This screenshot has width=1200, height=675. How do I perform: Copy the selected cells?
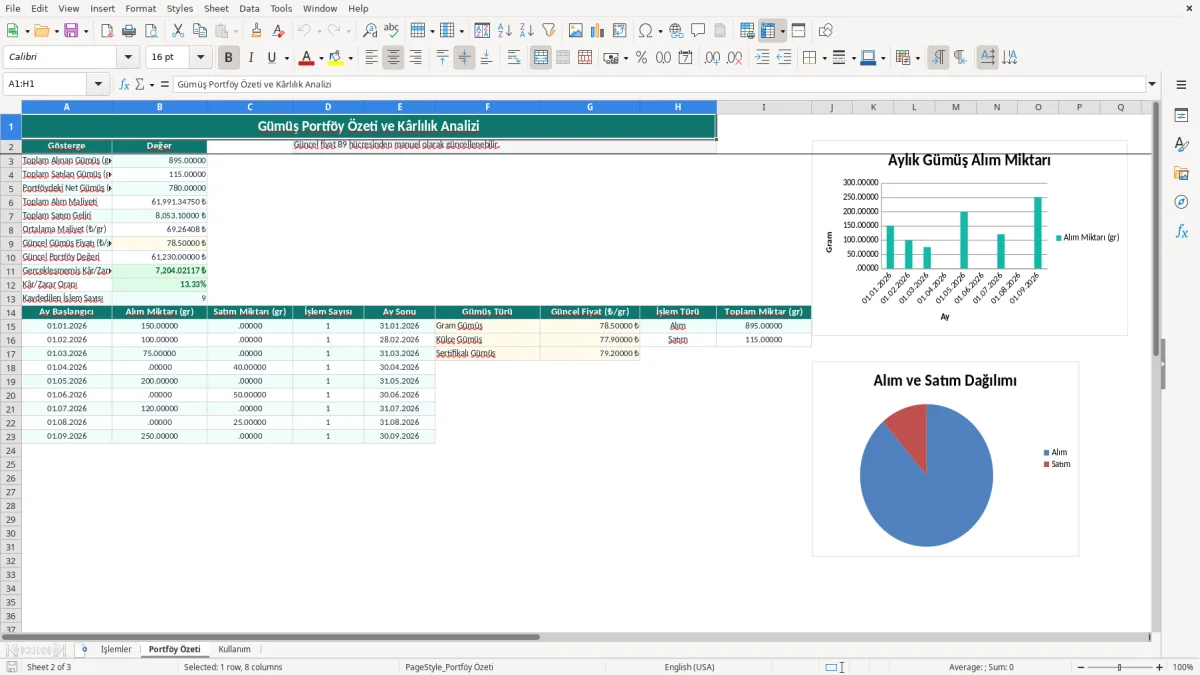coord(200,31)
